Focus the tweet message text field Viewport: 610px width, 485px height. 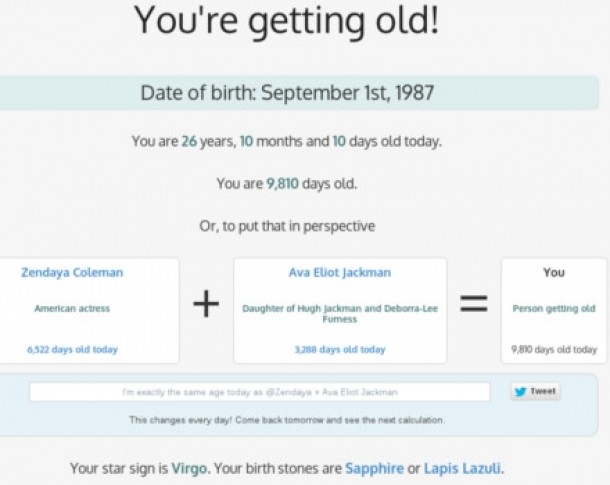[x=260, y=392]
